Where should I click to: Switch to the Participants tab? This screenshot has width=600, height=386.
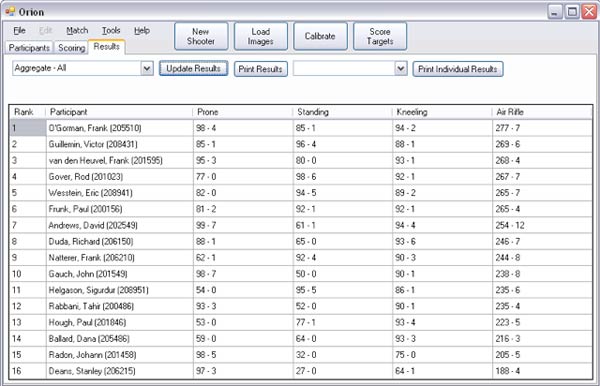29,48
